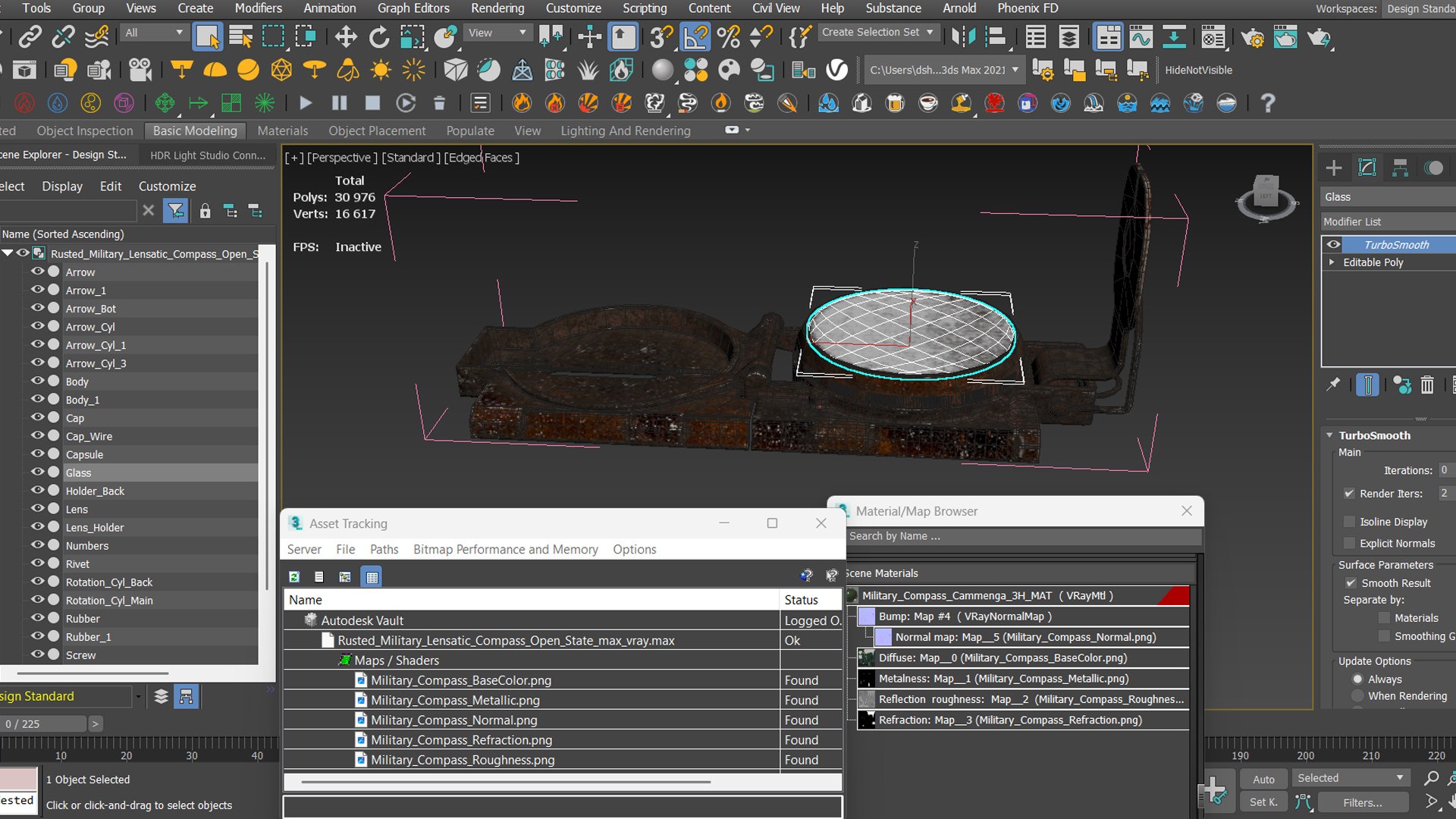The width and height of the screenshot is (1456, 819).
Task: Collapse the TurboSmooth rollout
Action: [1329, 435]
